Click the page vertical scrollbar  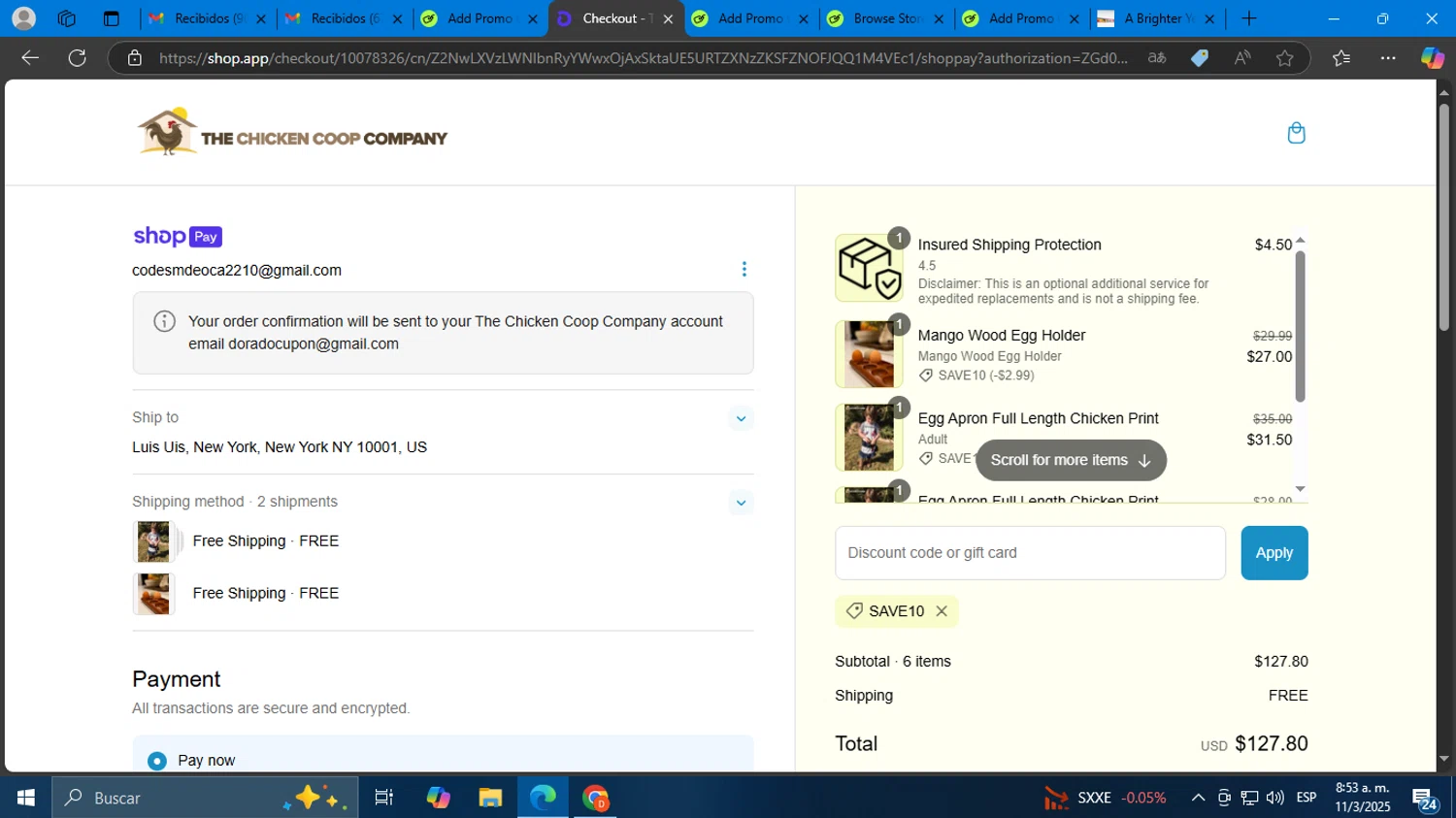[1443, 215]
